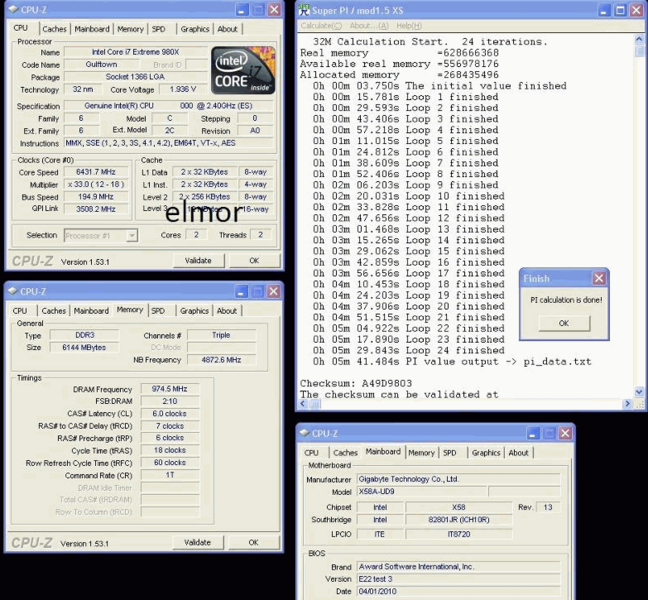Switch to Caches tab in the processor window
The height and width of the screenshot is (600, 648).
[x=53, y=29]
